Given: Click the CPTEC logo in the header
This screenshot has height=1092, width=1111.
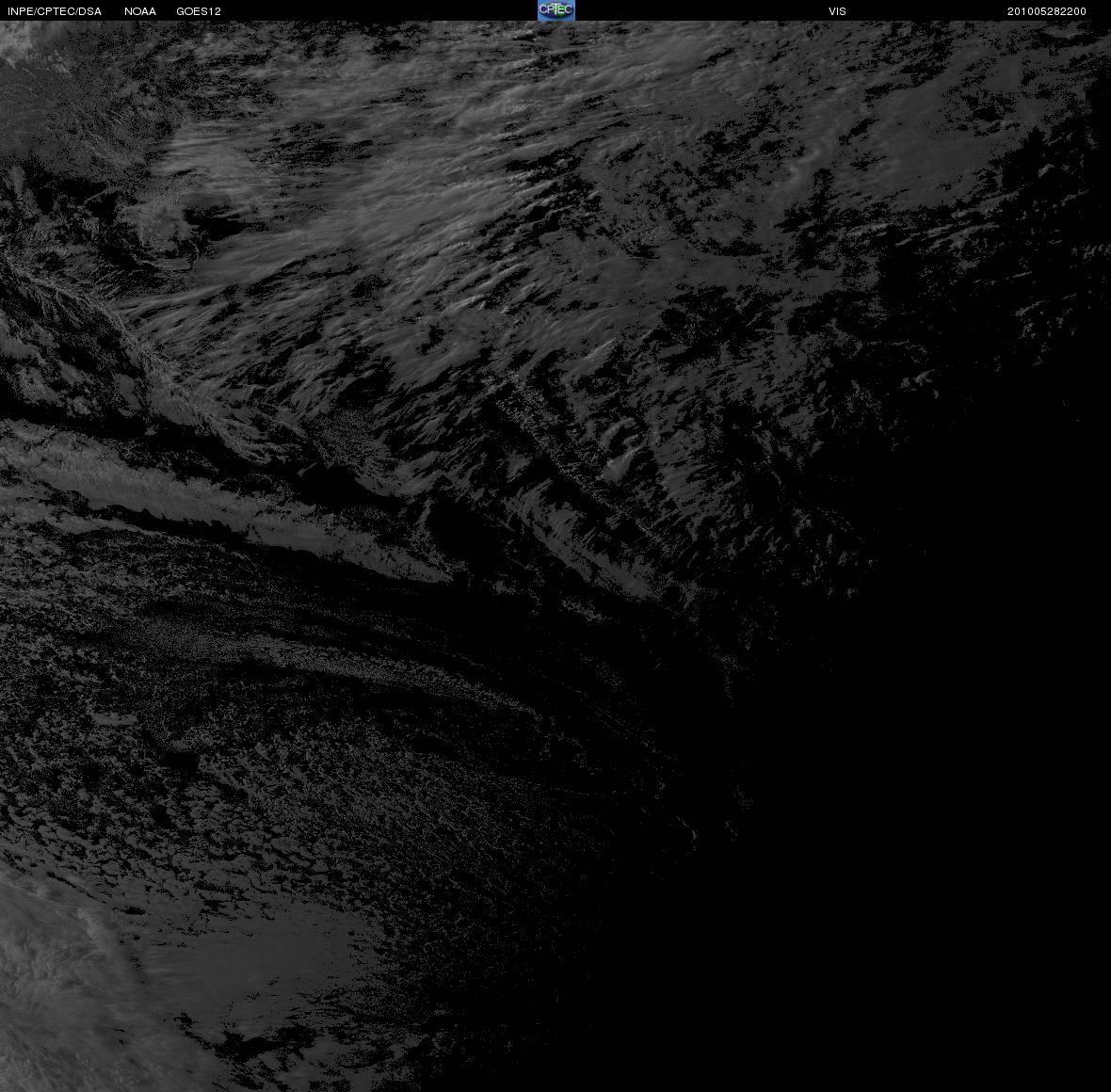Looking at the screenshot, I should (556, 10).
